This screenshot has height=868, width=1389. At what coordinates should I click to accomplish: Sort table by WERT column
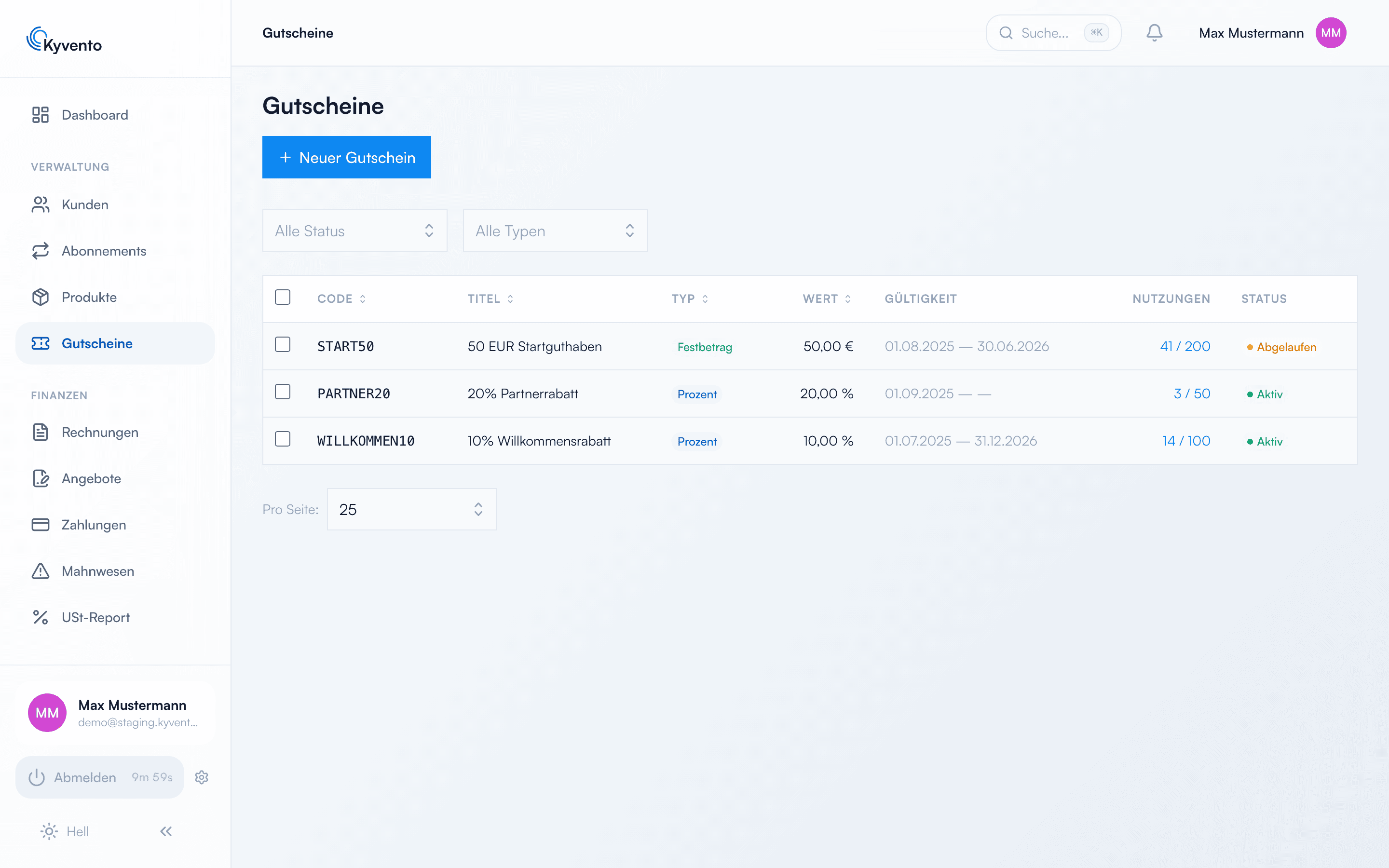coord(827,298)
